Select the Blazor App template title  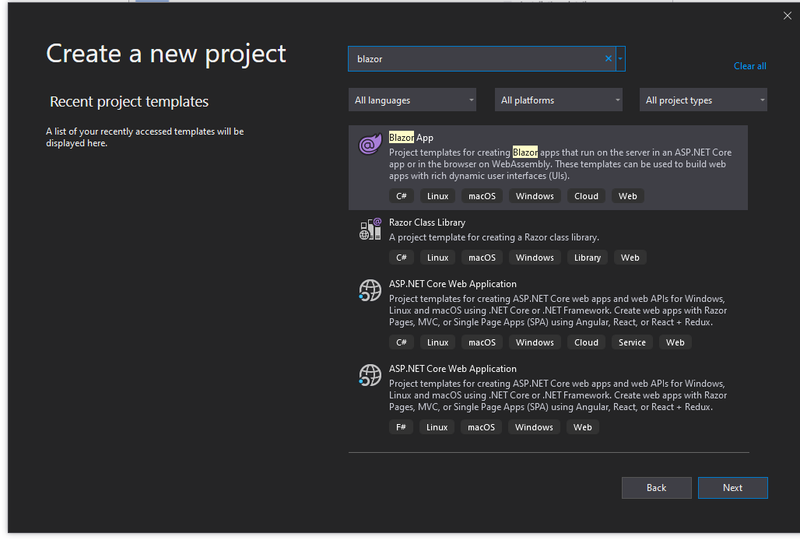[x=411, y=137]
